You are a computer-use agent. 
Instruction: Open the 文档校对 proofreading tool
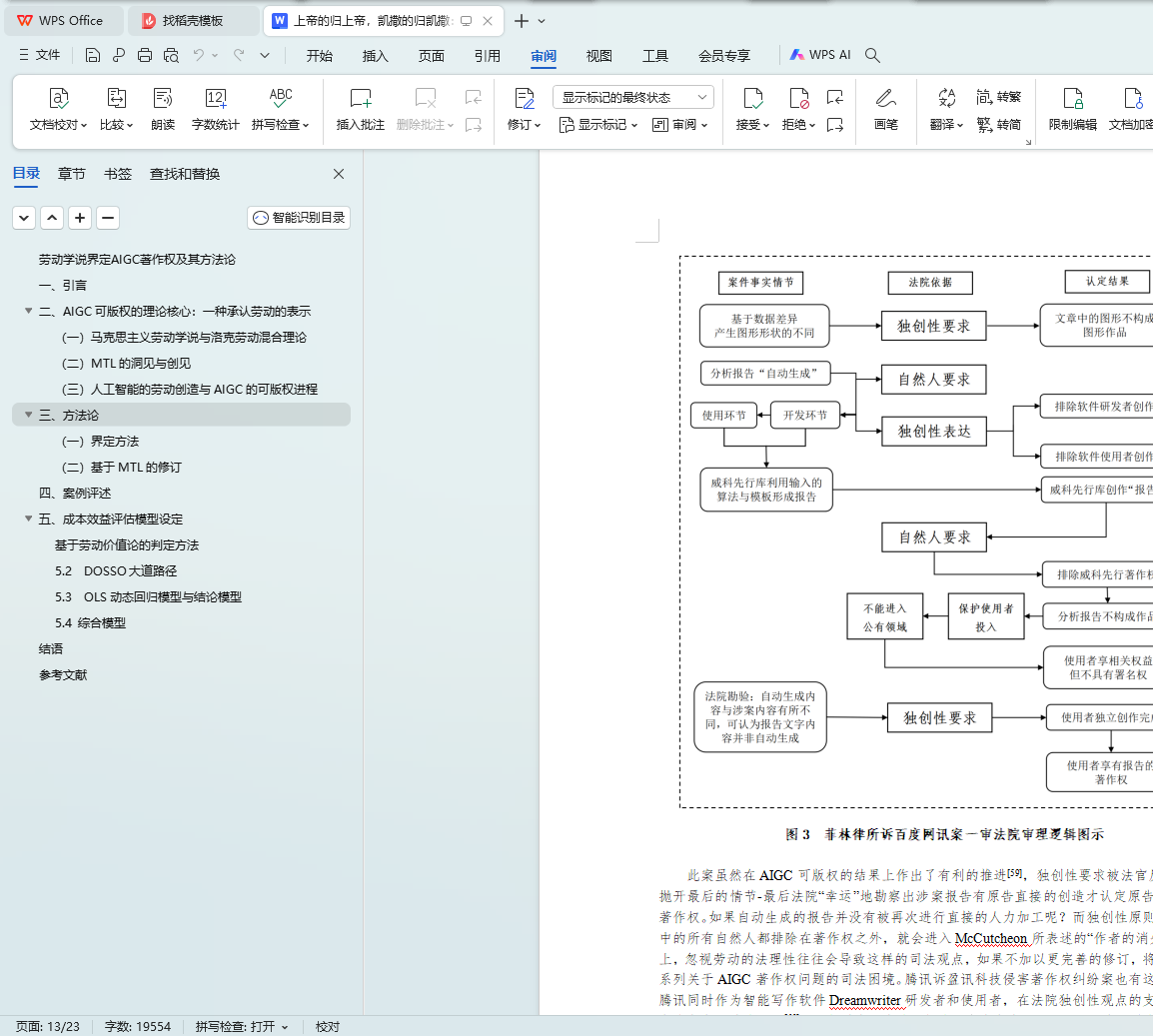click(x=58, y=109)
